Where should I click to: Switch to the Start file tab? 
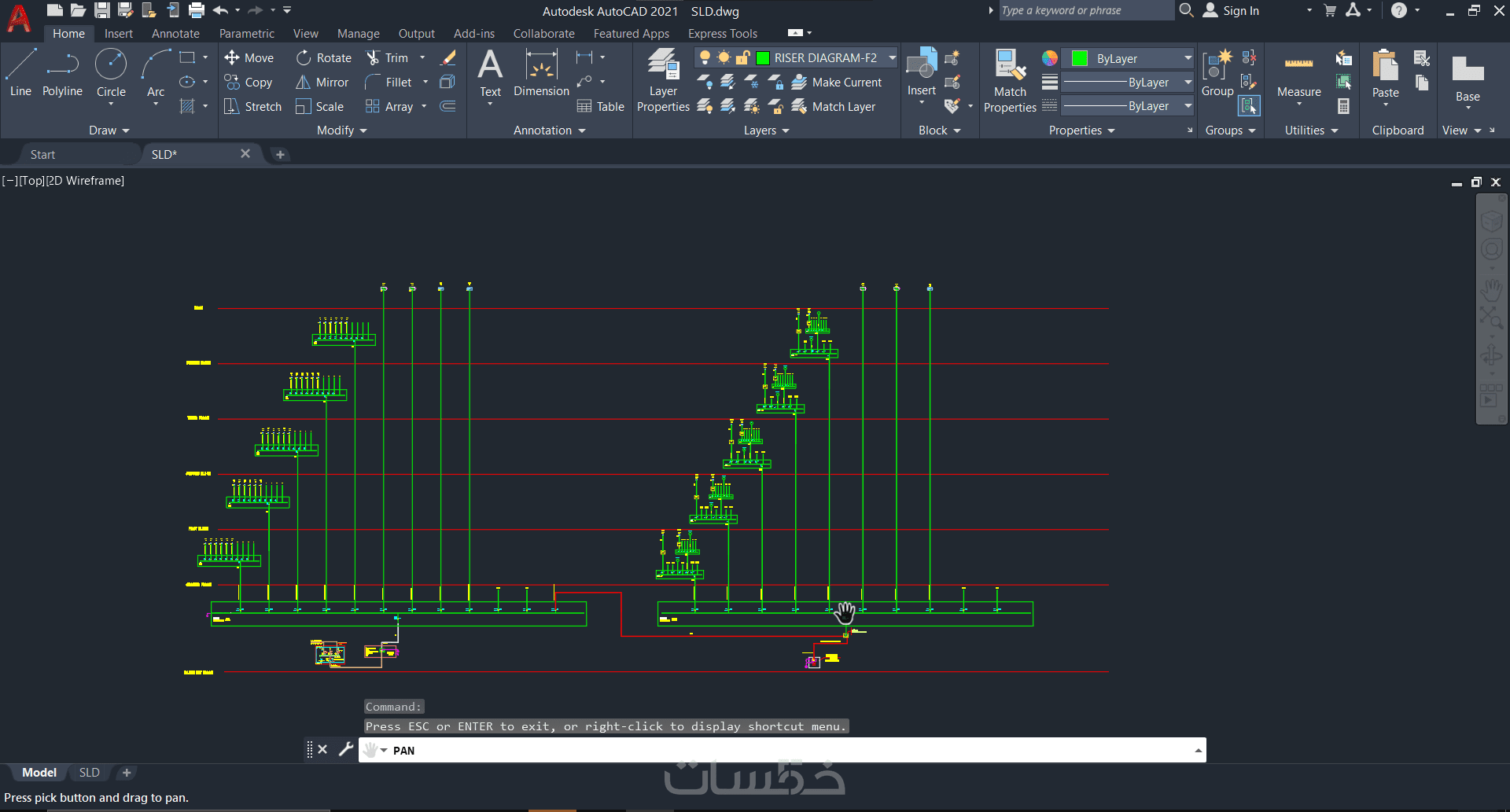pyautogui.click(x=42, y=154)
